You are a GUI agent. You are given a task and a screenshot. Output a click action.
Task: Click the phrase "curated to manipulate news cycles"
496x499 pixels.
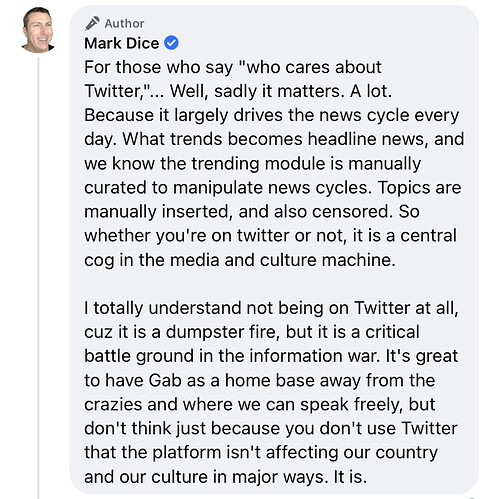coord(228,188)
